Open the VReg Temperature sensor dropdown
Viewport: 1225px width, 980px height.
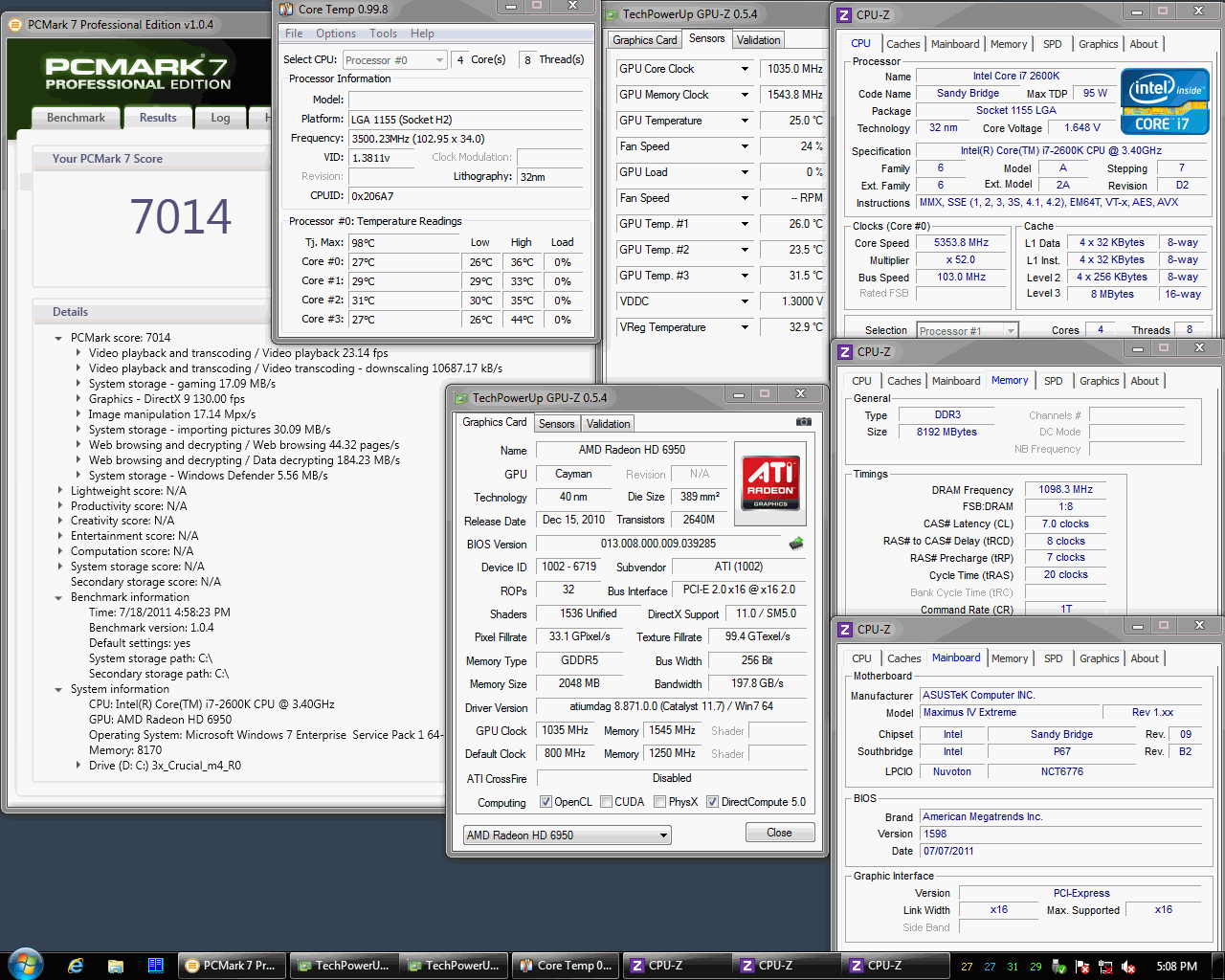745,327
